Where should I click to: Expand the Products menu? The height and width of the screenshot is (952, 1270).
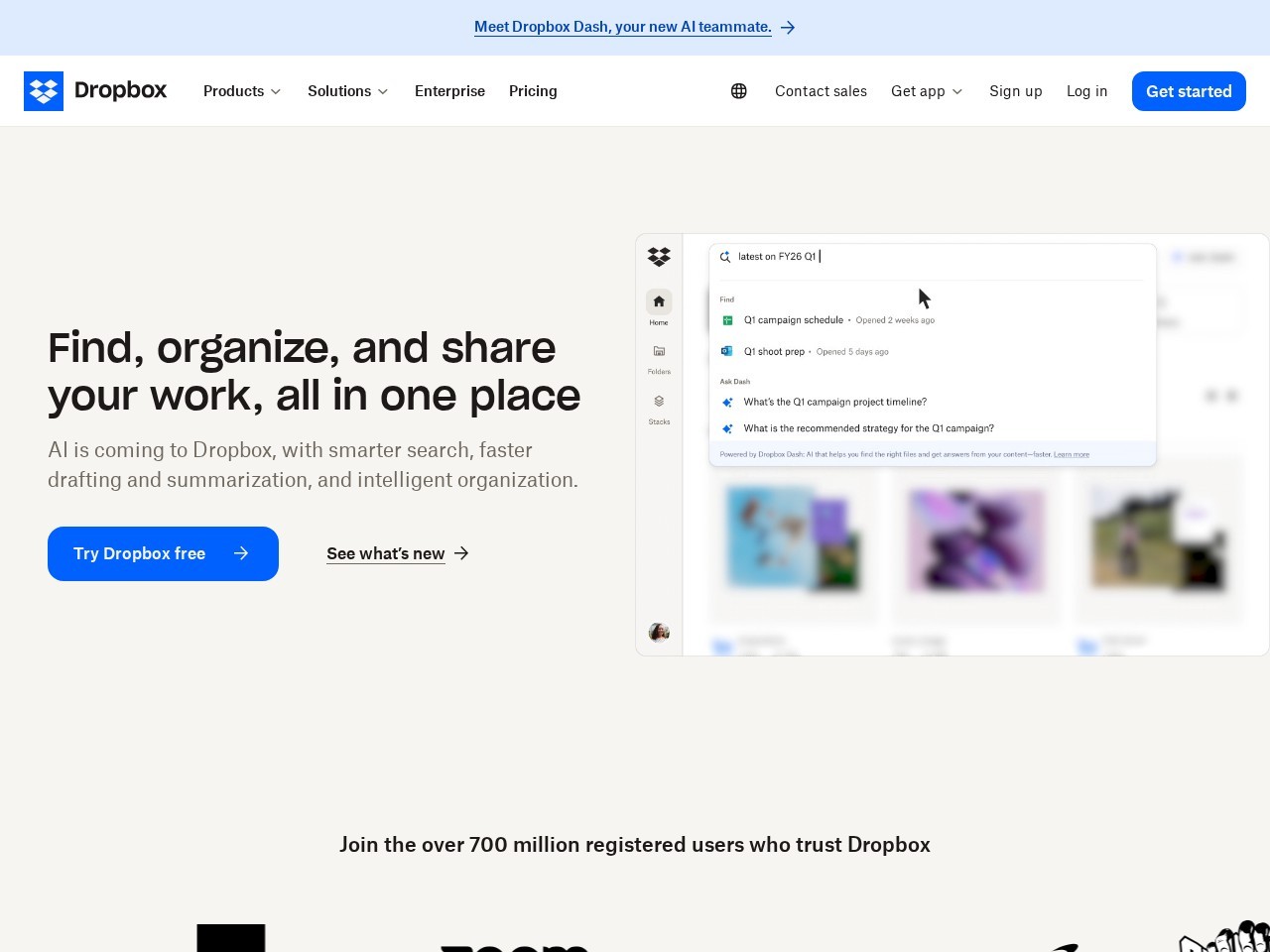(x=242, y=91)
